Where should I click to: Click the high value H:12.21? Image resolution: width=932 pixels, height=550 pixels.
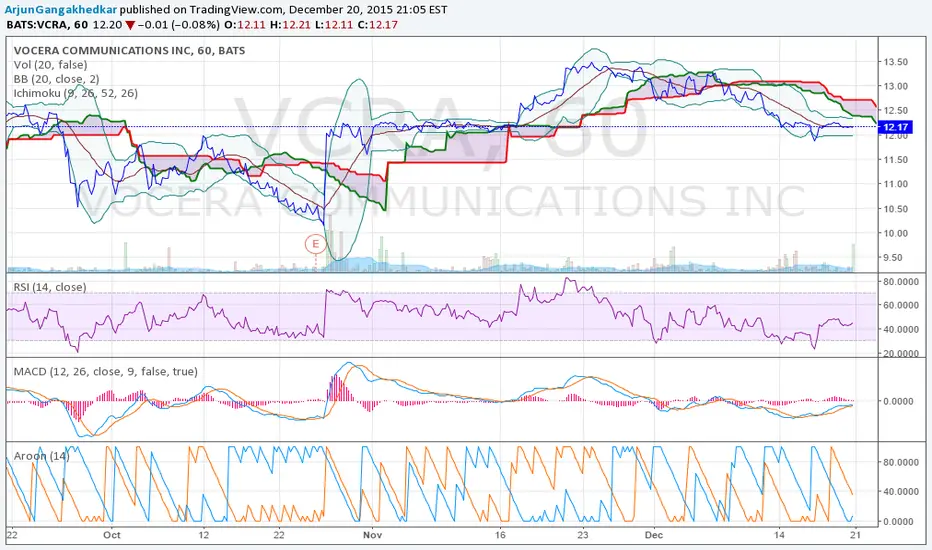(x=291, y=25)
